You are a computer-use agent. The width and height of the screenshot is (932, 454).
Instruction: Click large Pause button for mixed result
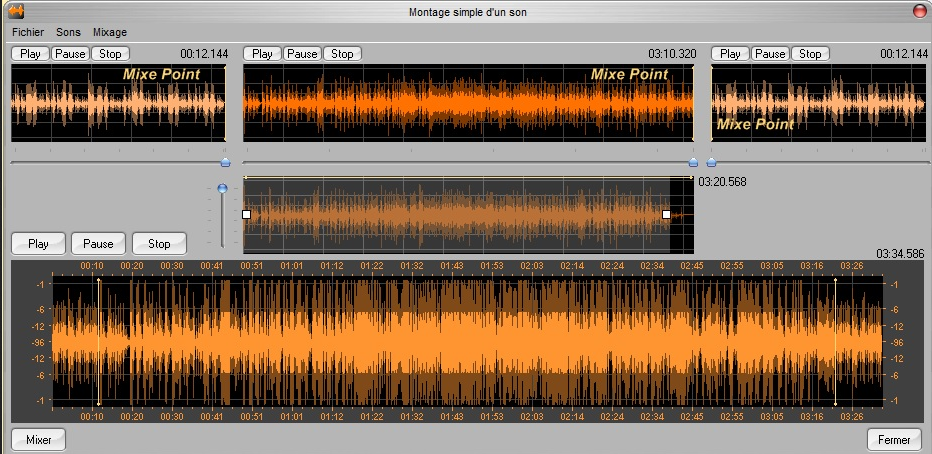tap(98, 244)
